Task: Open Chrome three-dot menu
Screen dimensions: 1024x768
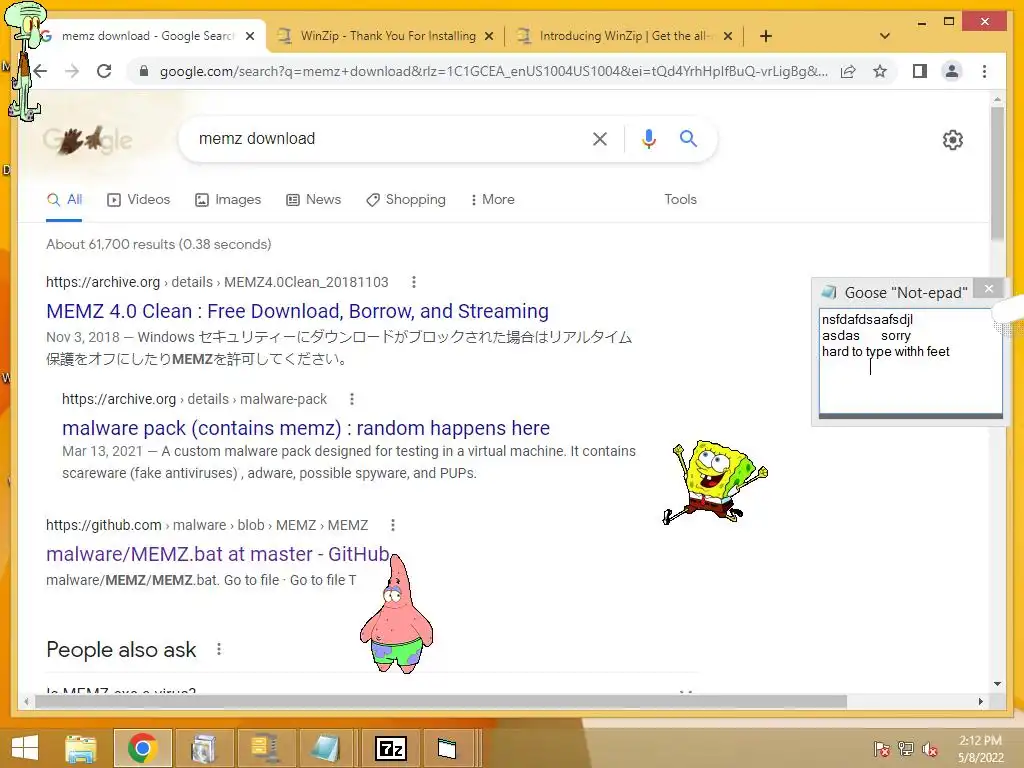Action: point(984,71)
